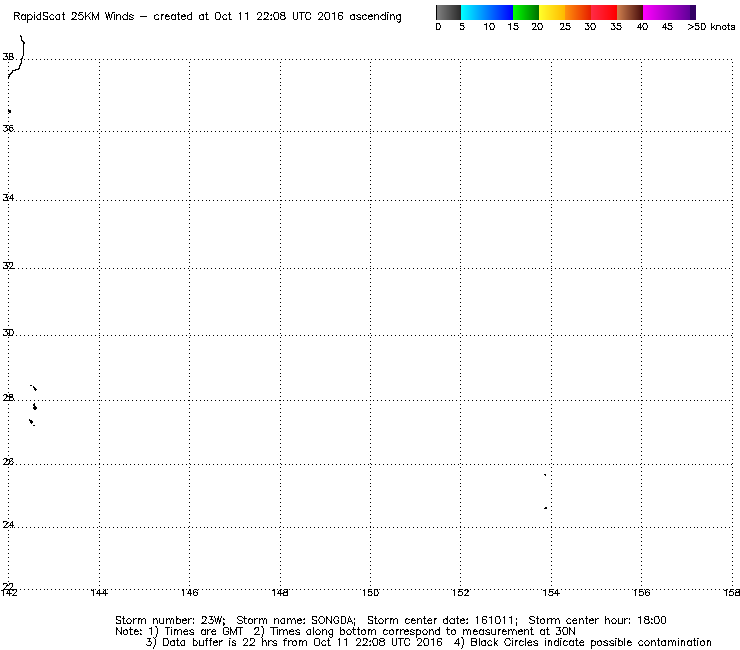Click the '45' legend tick label
The width and height of the screenshot is (740, 650).
tap(667, 27)
